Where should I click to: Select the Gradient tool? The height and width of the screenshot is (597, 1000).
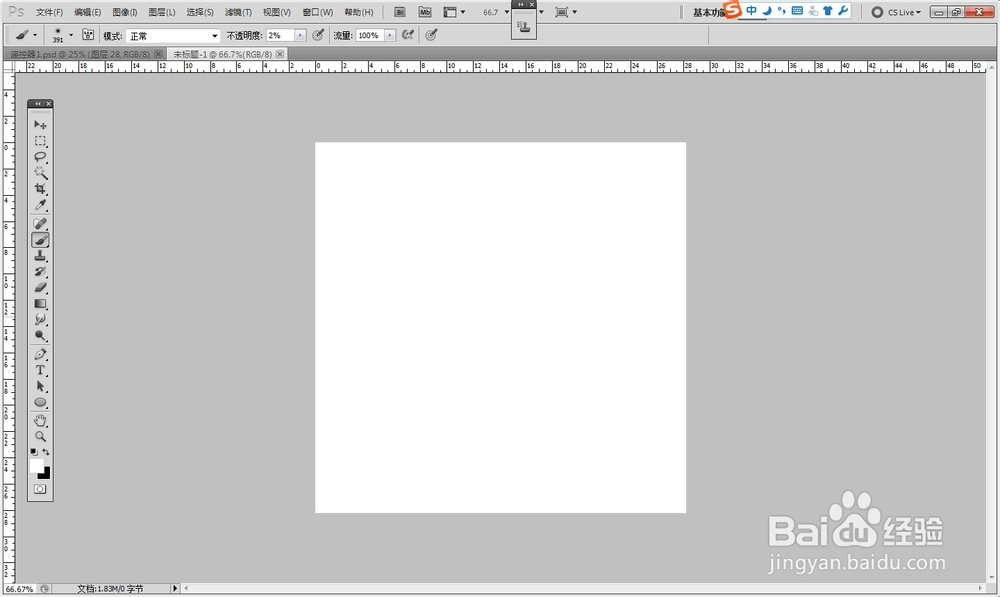pyautogui.click(x=40, y=304)
